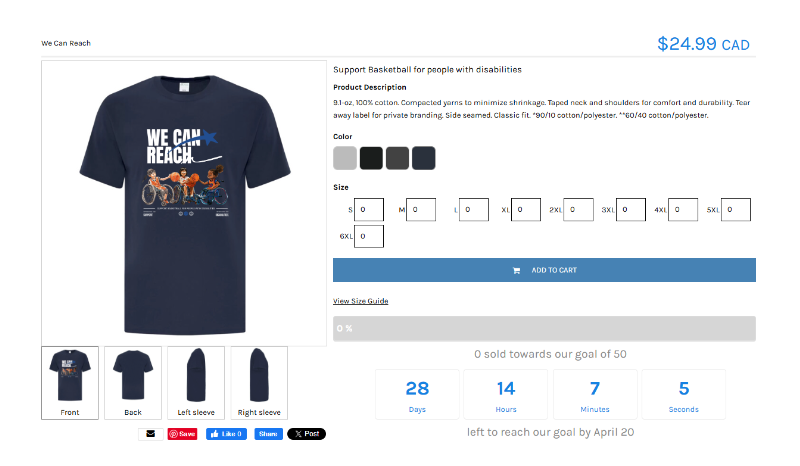Click the size 3XL quantity field
Viewport: 800px width, 466px height.
point(631,210)
